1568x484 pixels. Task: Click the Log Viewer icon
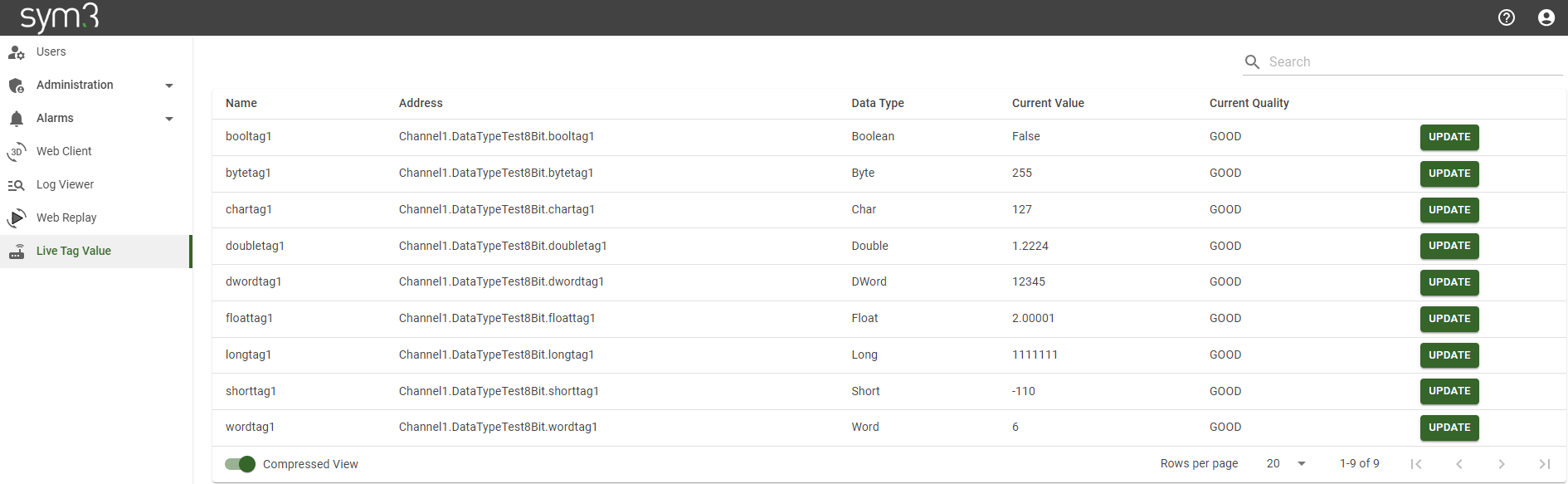(17, 185)
